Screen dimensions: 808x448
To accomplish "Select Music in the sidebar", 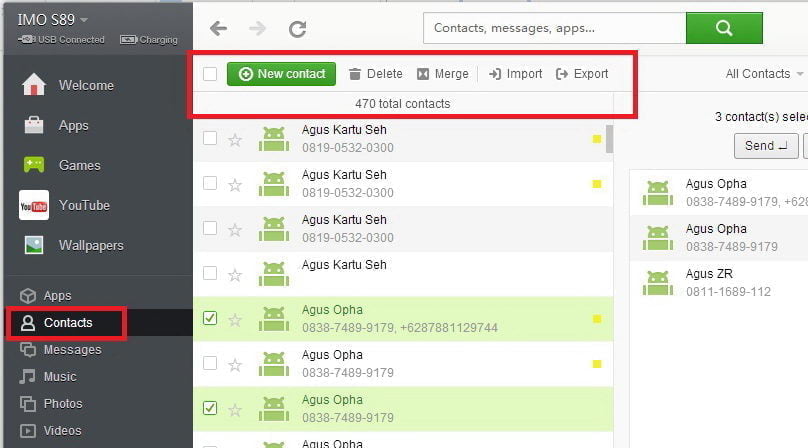I will click(x=60, y=376).
